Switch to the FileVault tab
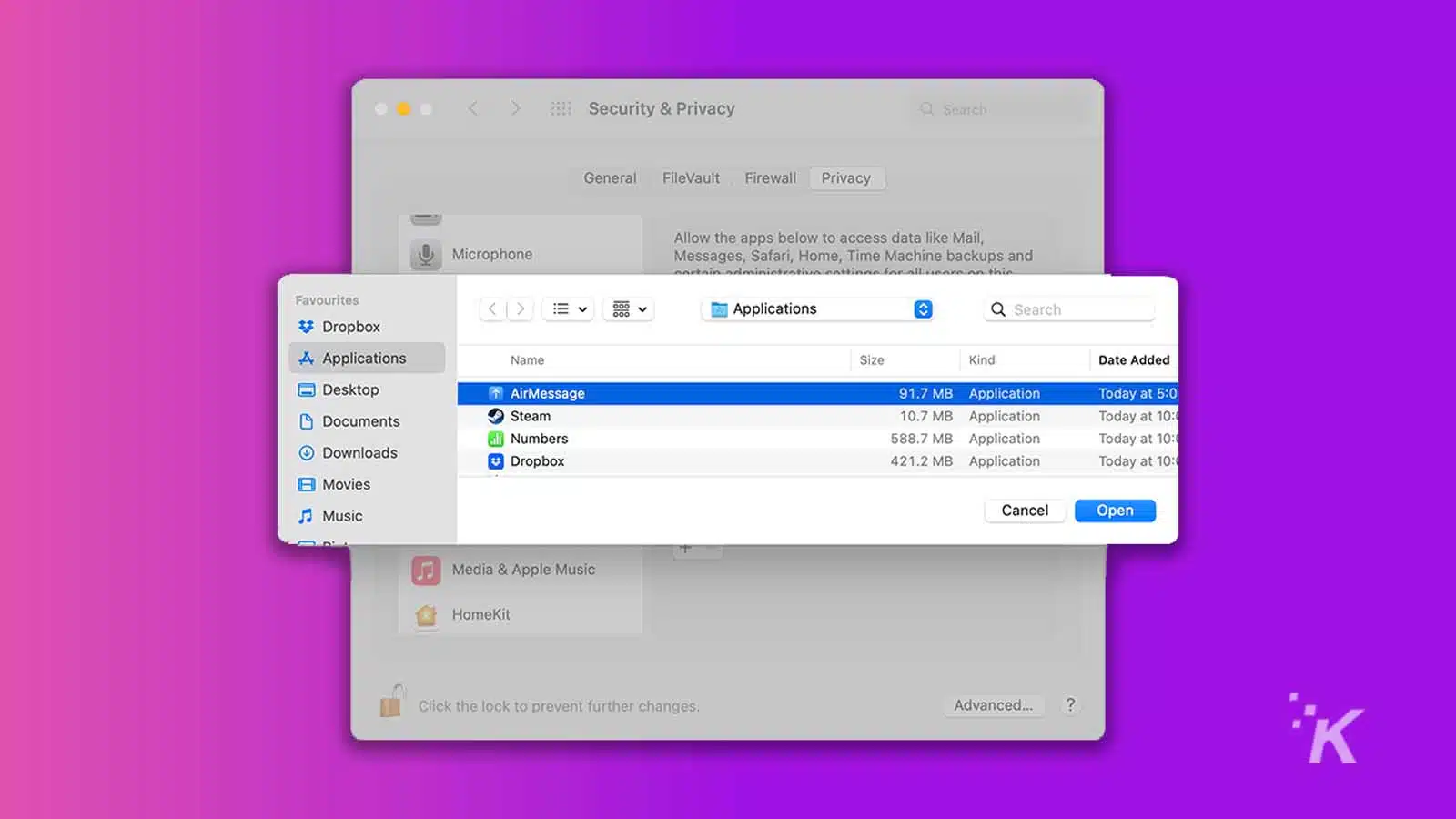The height and width of the screenshot is (819, 1456). click(691, 178)
